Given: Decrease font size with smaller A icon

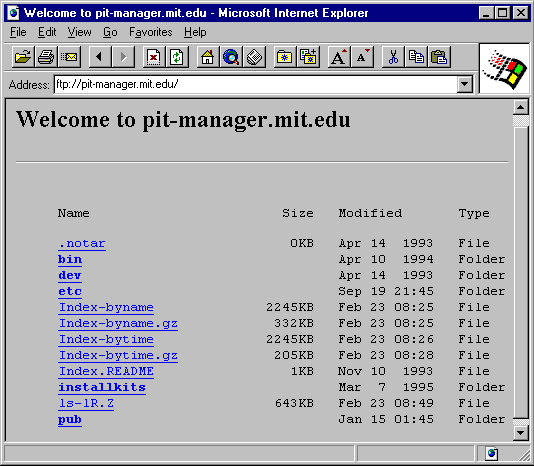Looking at the screenshot, I should click(x=362, y=57).
